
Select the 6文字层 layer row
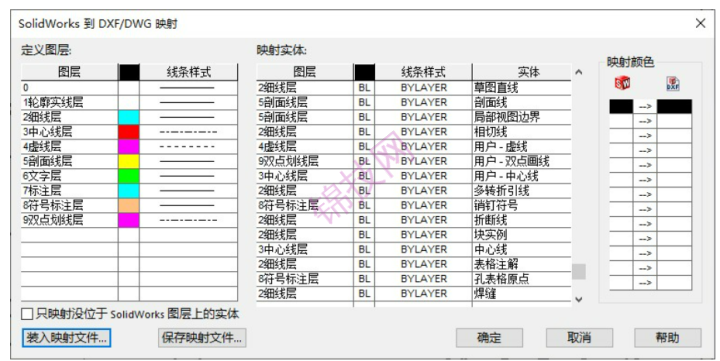[129, 176]
